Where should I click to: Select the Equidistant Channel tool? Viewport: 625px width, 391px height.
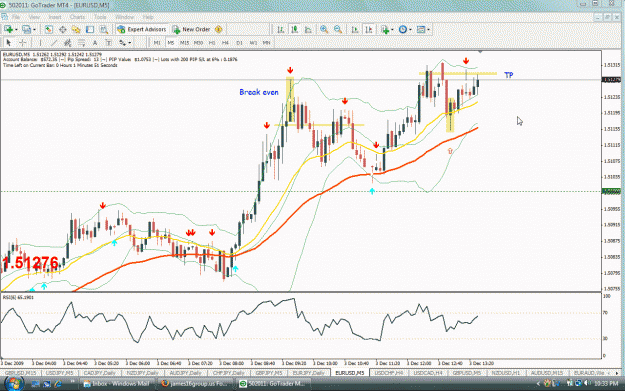tap(67, 43)
